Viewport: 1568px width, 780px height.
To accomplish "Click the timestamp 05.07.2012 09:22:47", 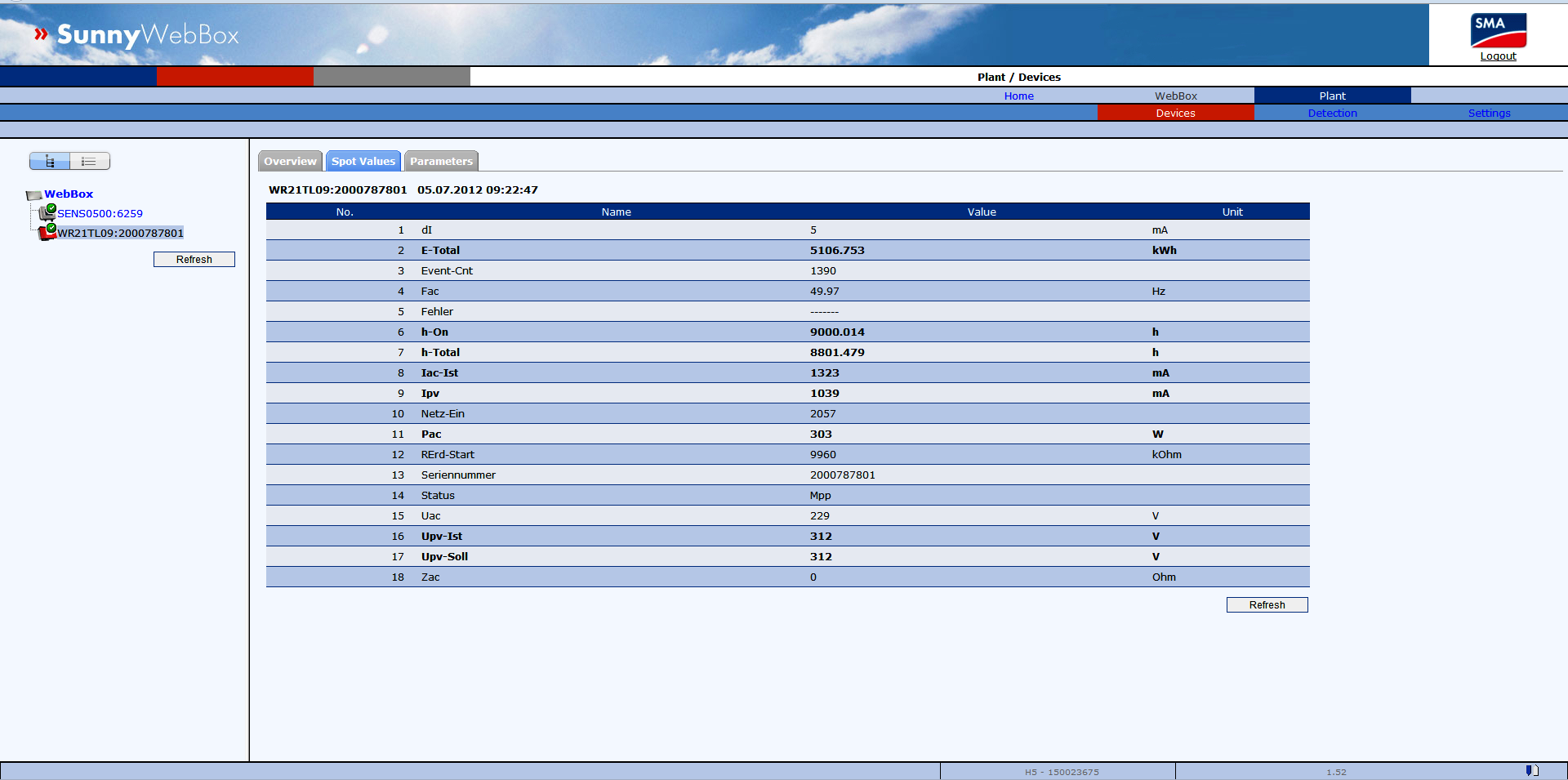I will [x=478, y=190].
